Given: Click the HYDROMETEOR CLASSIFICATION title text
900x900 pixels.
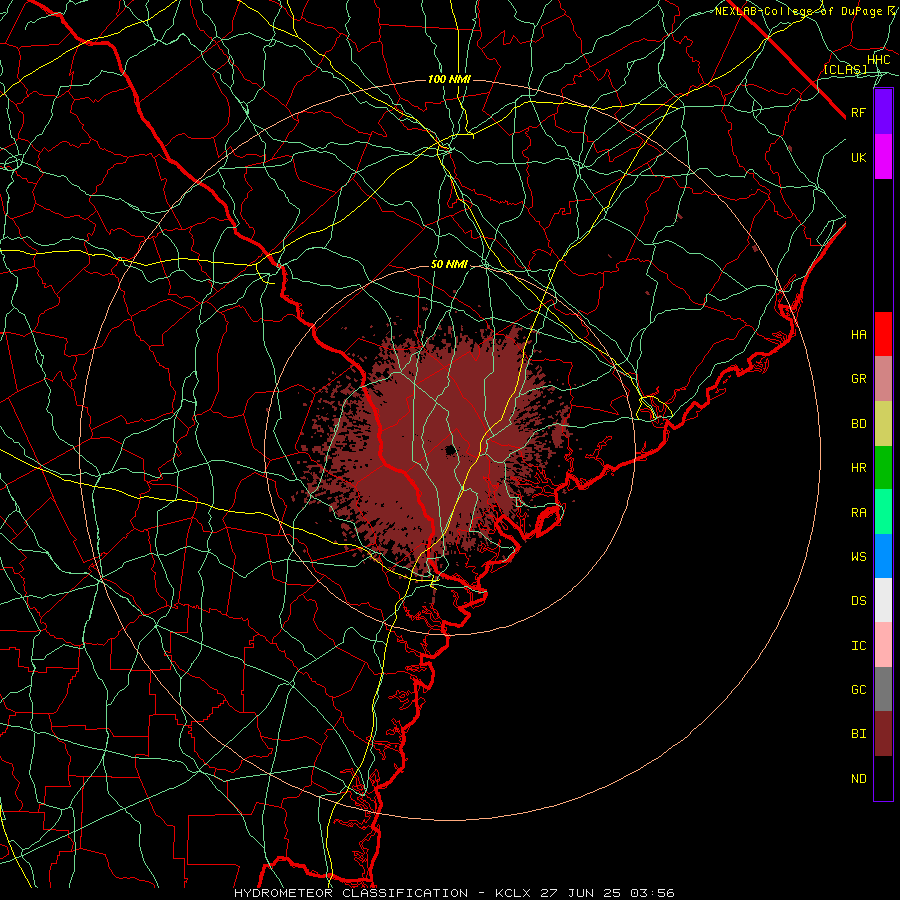Looking at the screenshot, I should click(351, 893).
